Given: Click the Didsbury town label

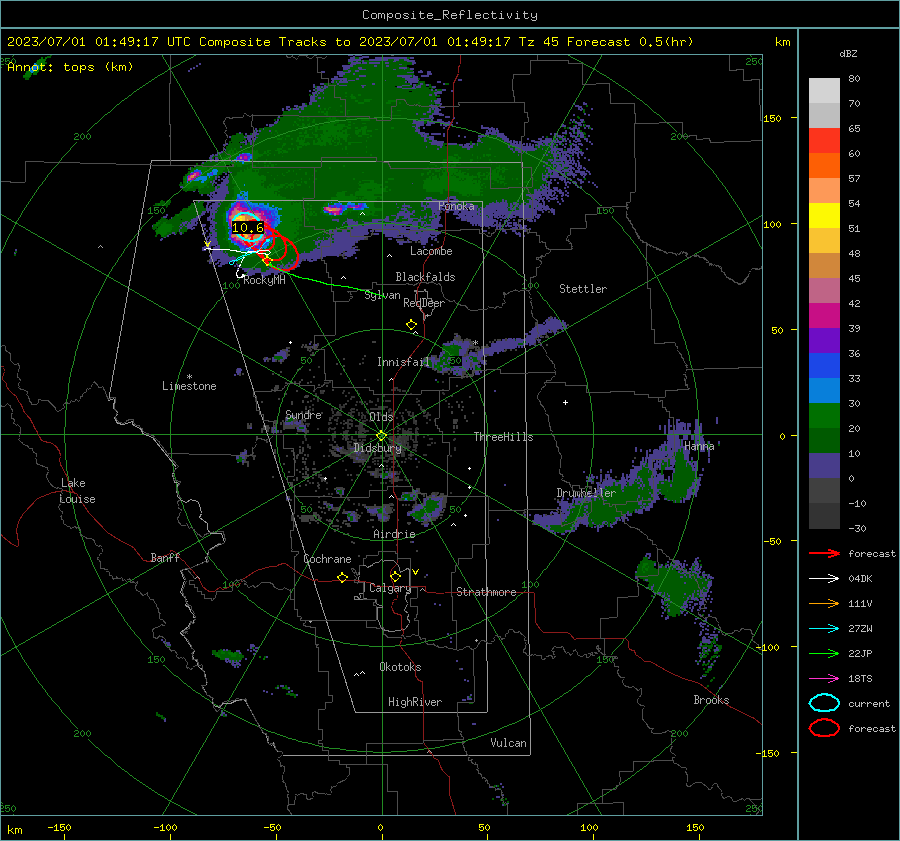Looking at the screenshot, I should coord(377,448).
